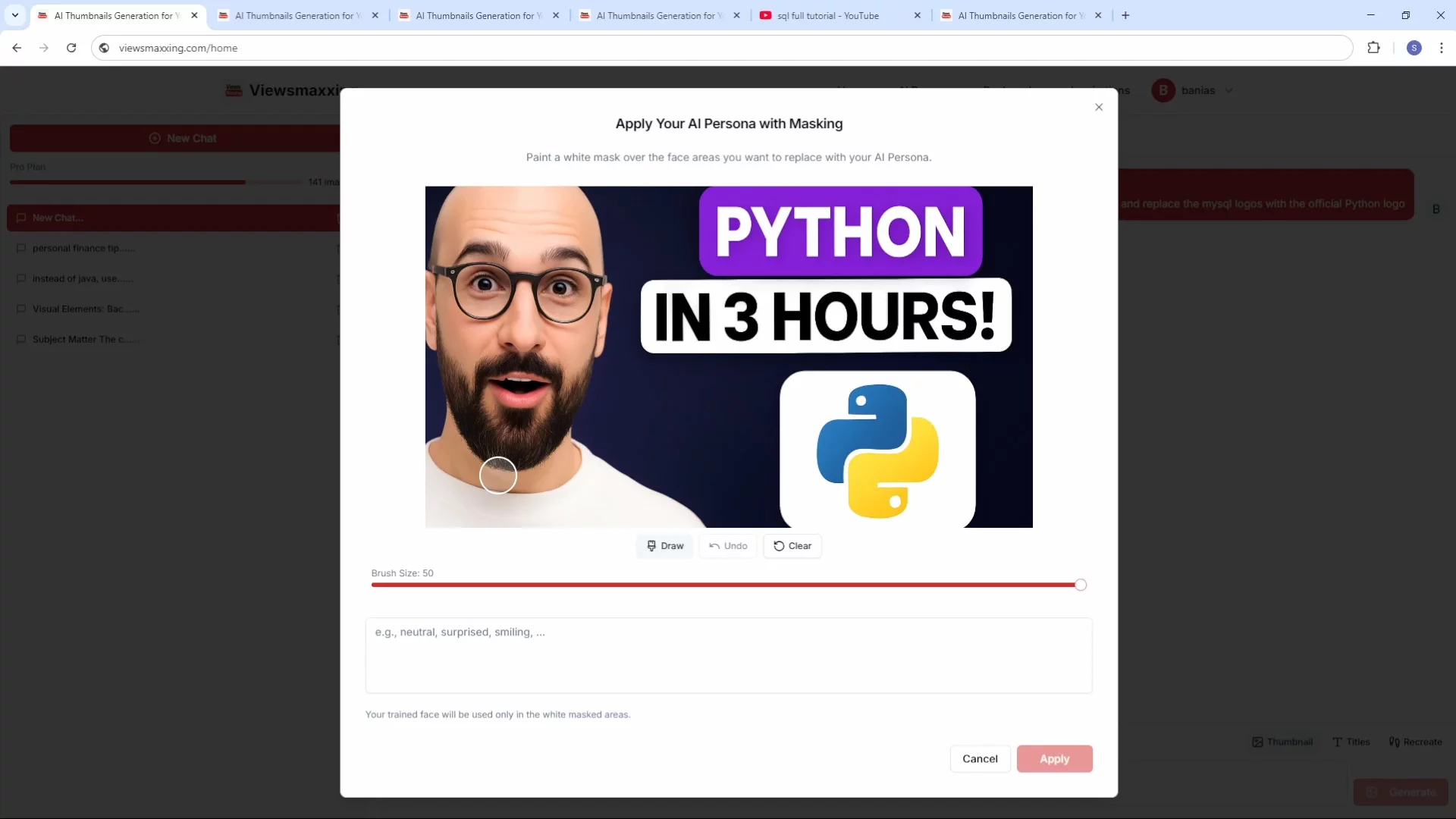Open the Chrome profile avatar
This screenshot has height=819, width=1456.
click(1414, 48)
